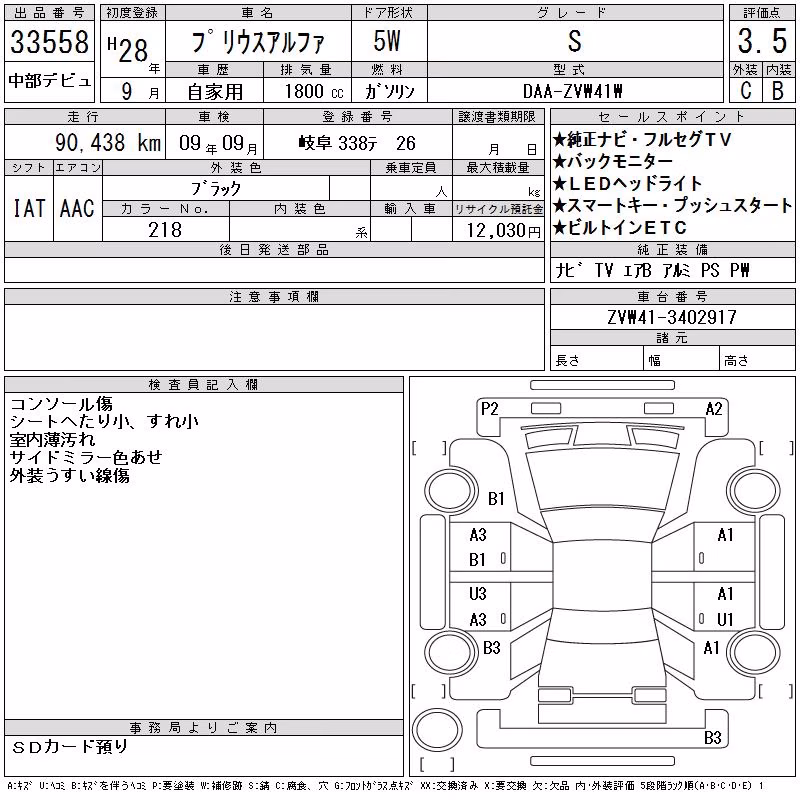The height and width of the screenshot is (800, 800).
Task: Select ★バックモニター sales point
Action: [613, 162]
